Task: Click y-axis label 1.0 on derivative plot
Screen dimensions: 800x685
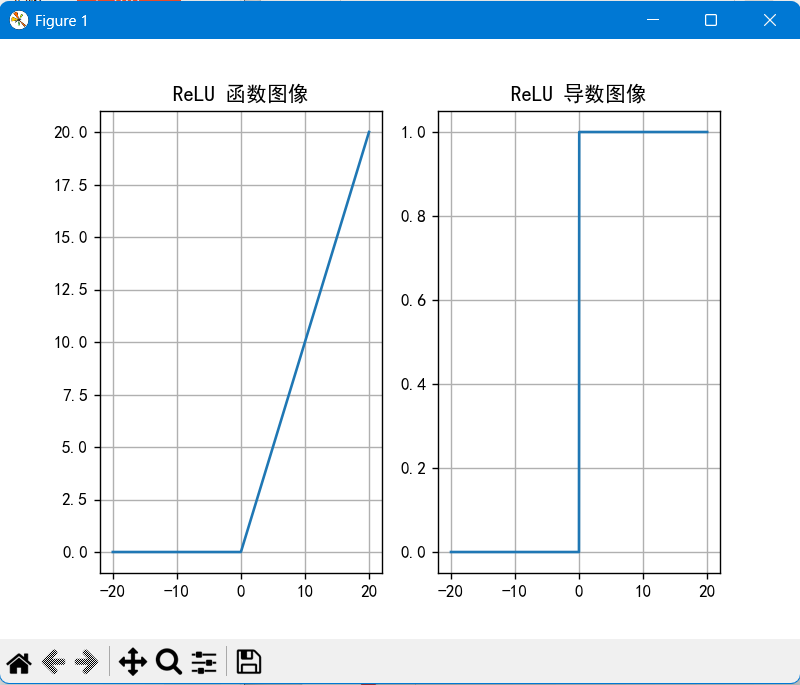Action: pos(413,133)
